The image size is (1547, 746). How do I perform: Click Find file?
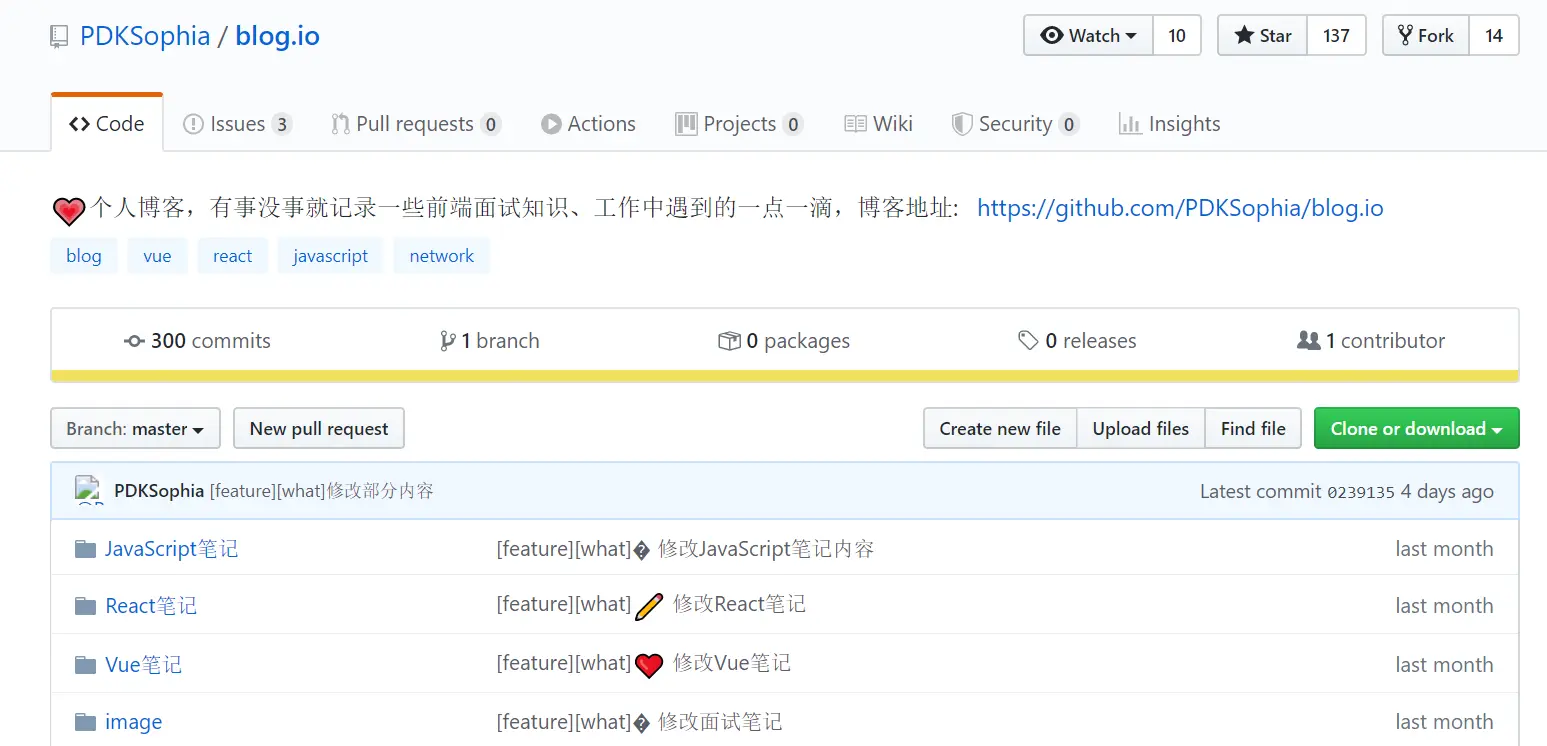click(1253, 428)
